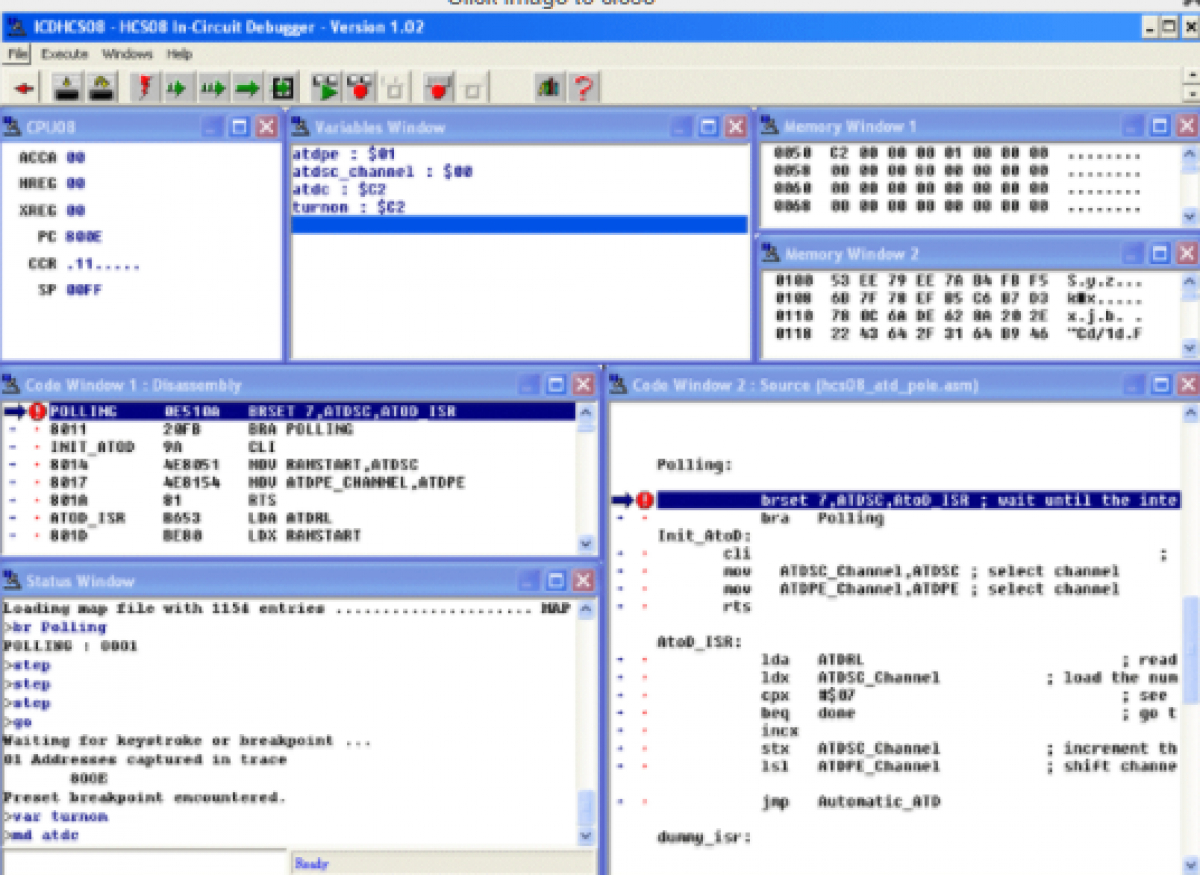Open the Execute menu
The width and height of the screenshot is (1200, 875).
tap(65, 54)
